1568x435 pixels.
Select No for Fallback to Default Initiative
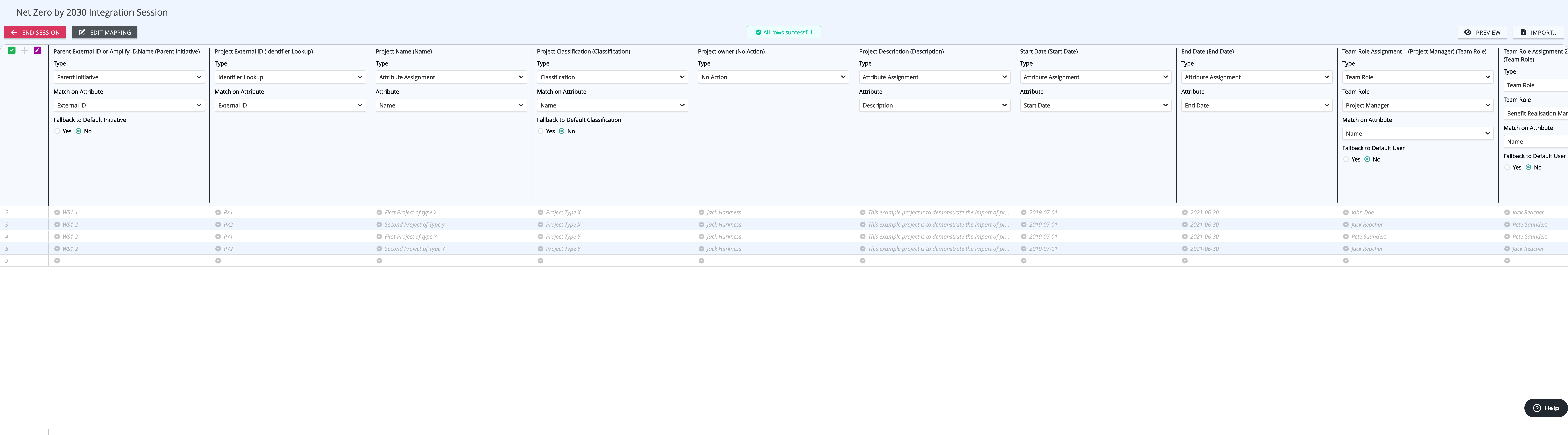[x=79, y=131]
